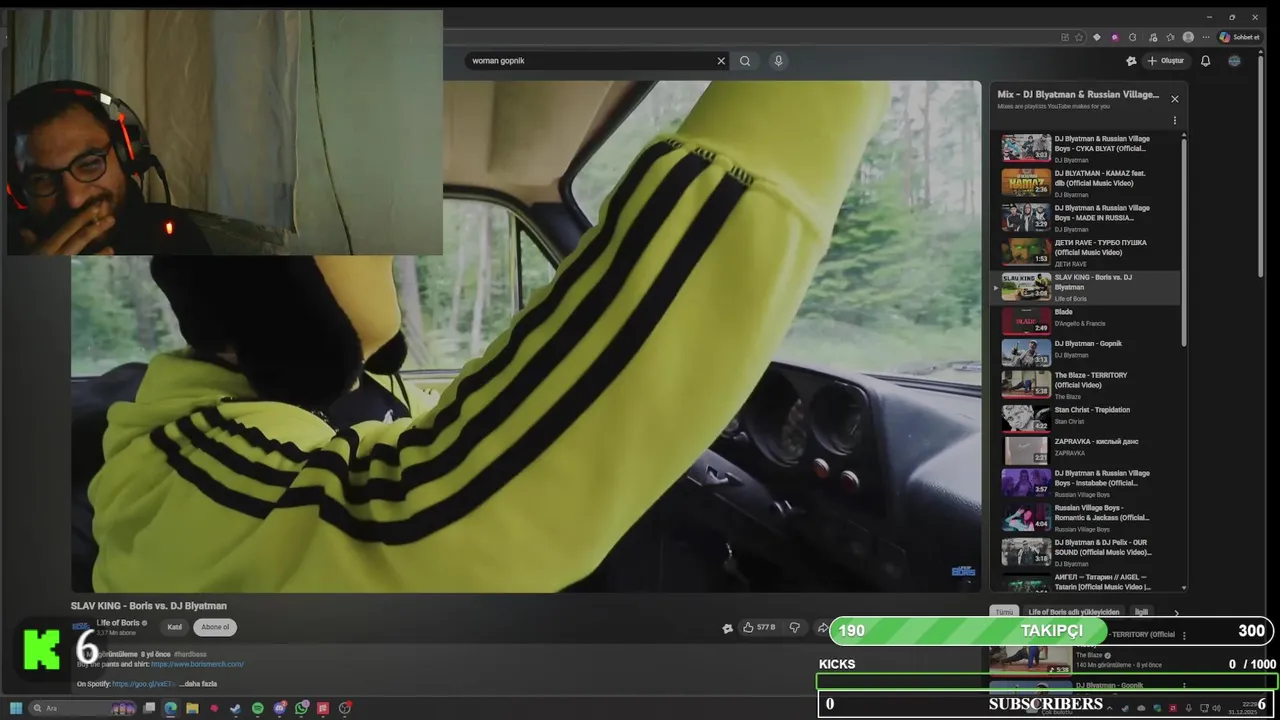The image size is (1280, 720).
Task: Select the Tümü filter chip
Action: 1004,612
